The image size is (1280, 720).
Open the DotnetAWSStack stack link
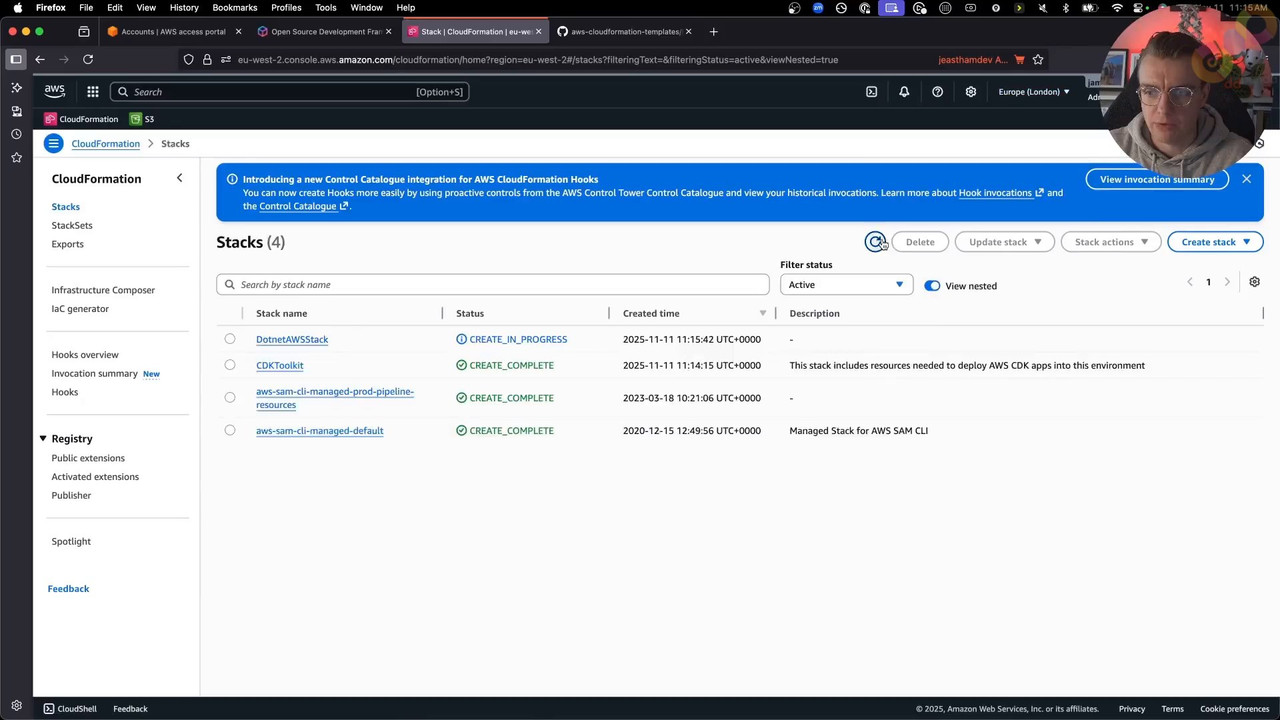click(292, 340)
